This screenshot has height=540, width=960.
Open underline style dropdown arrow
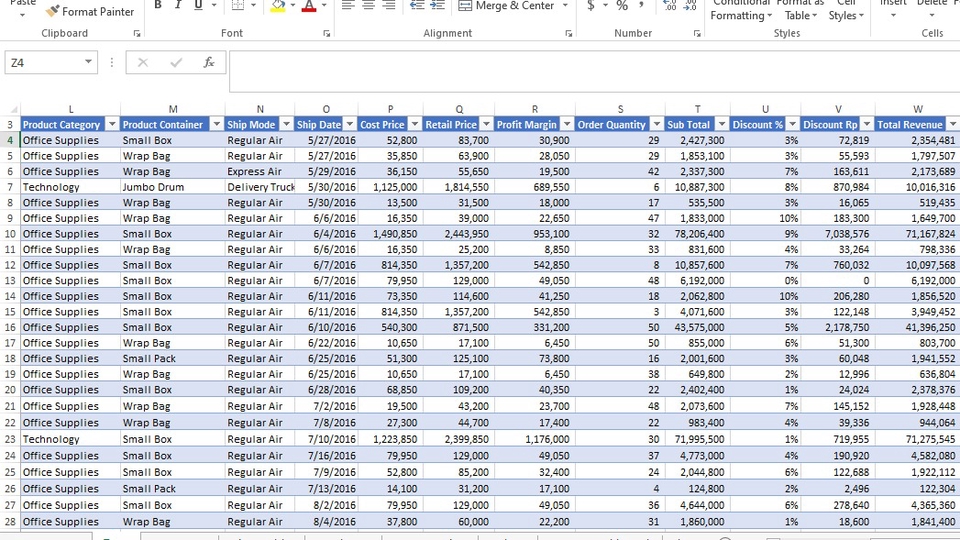pos(214,6)
